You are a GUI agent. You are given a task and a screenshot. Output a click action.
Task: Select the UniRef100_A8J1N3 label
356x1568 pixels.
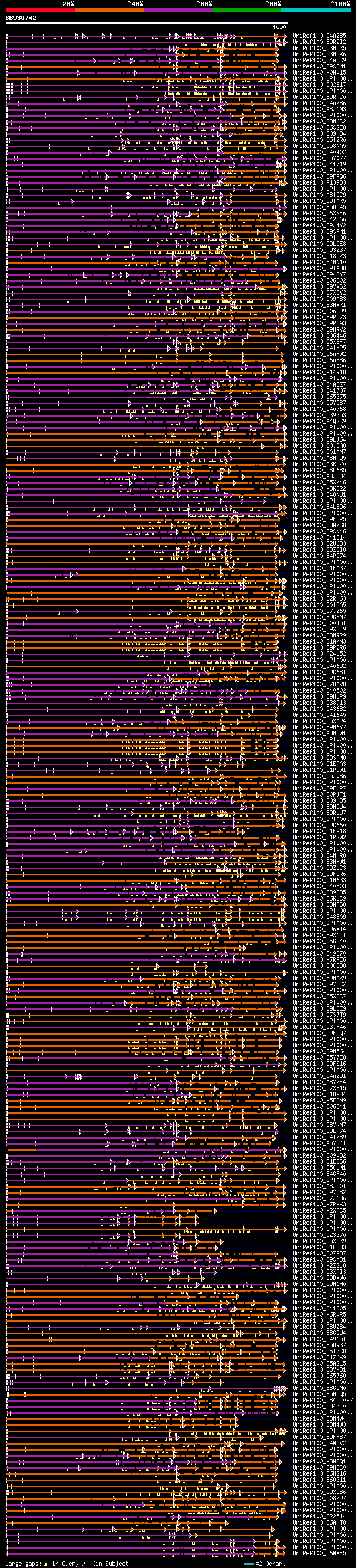tap(319, 109)
